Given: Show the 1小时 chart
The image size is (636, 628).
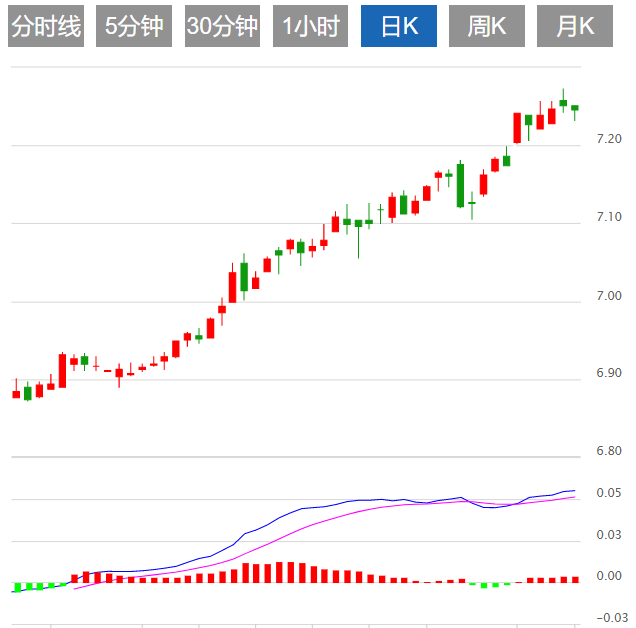Looking at the screenshot, I should 309,26.
